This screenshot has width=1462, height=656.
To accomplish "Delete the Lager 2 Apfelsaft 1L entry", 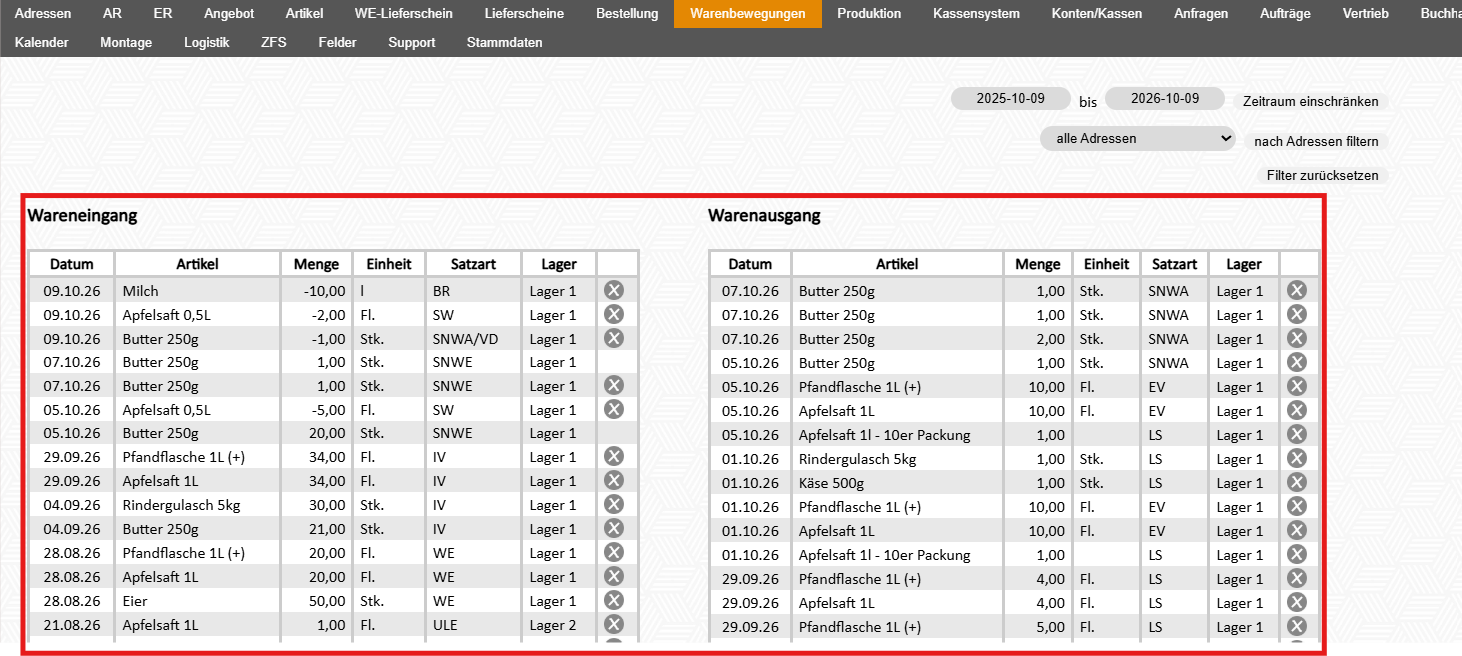I will point(614,625).
